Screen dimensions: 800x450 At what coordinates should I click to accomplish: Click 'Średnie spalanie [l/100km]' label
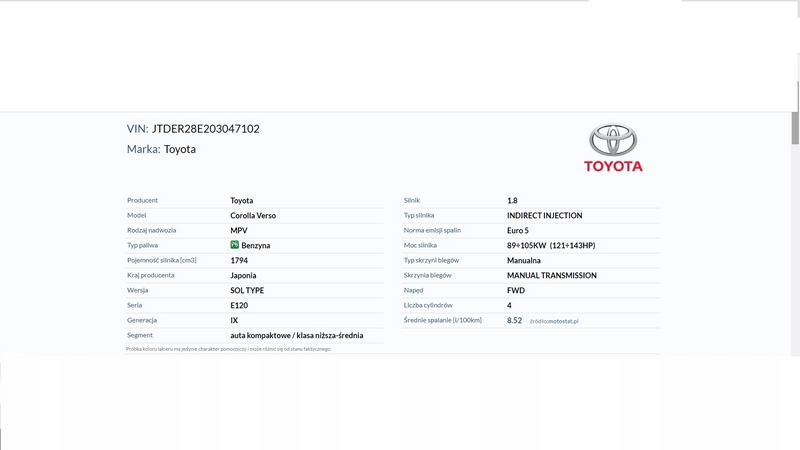(x=442, y=320)
